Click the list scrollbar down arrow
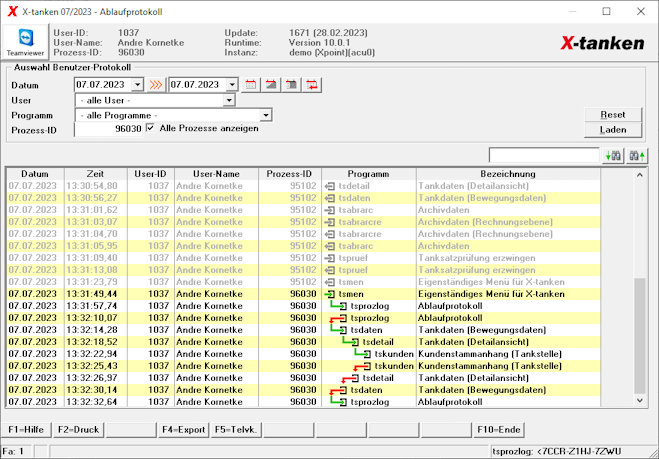The height and width of the screenshot is (459, 659). click(x=639, y=401)
